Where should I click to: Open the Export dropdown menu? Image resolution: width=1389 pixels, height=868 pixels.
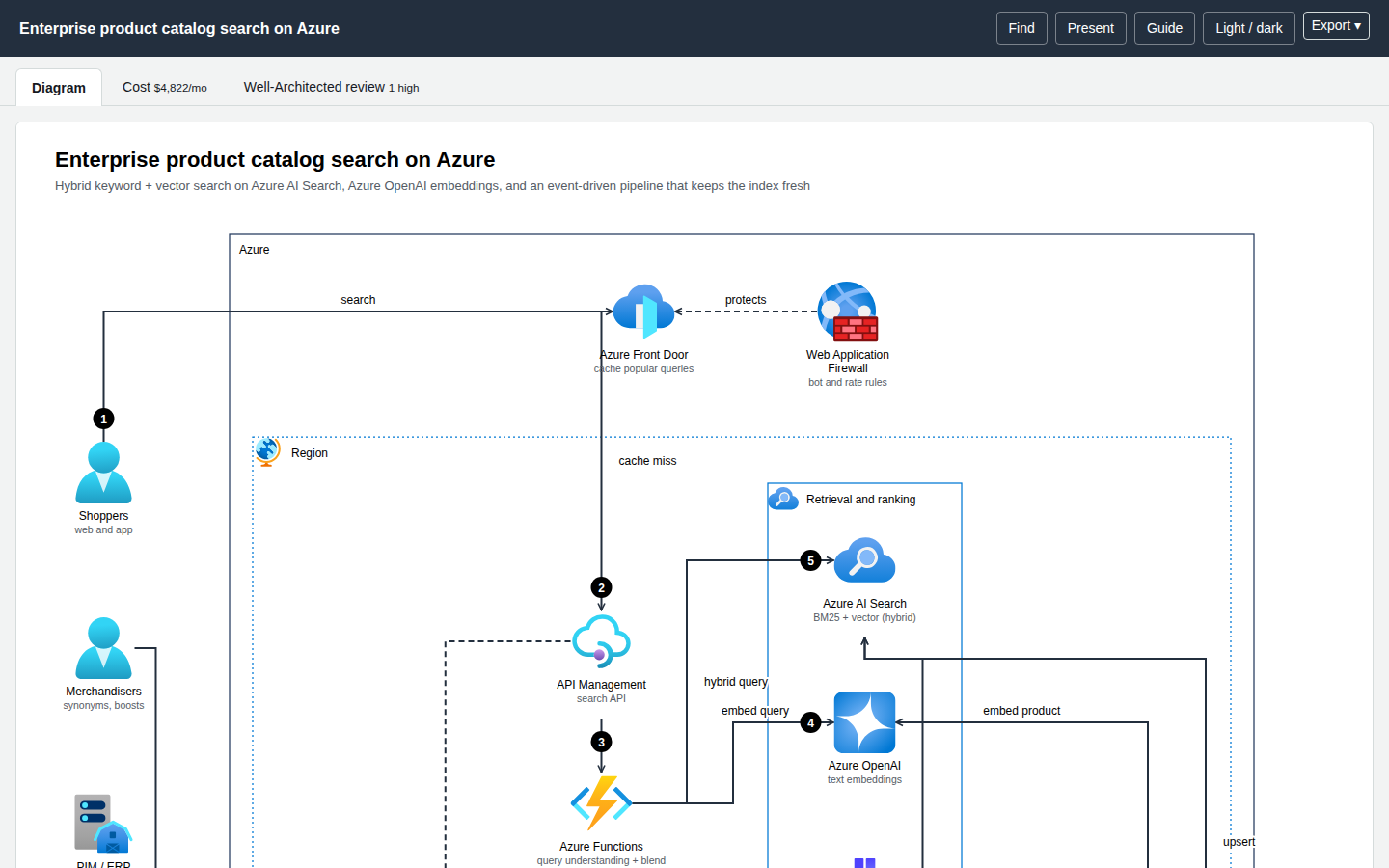point(1336,26)
